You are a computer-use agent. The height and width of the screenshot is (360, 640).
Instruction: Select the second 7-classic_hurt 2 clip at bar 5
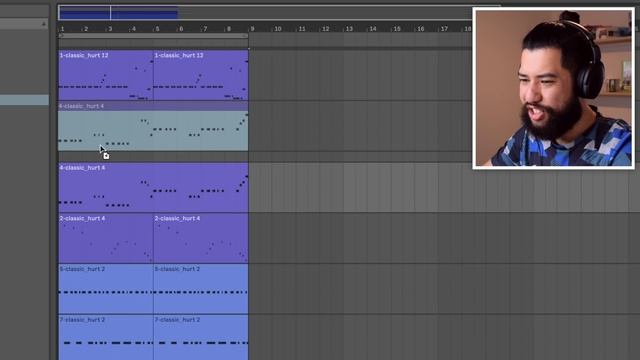[x=201, y=338]
